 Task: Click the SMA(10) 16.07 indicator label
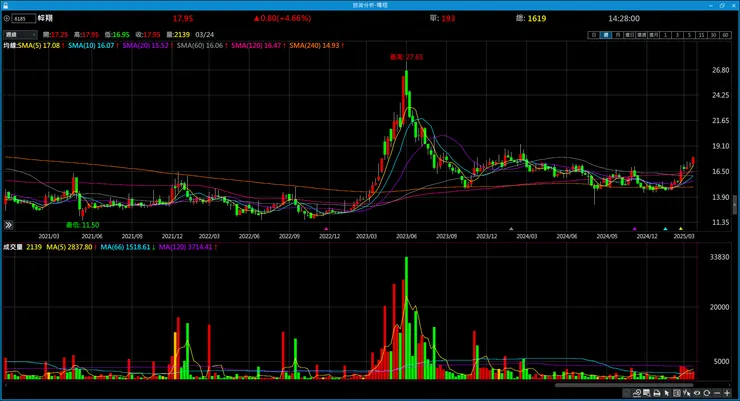coord(91,46)
